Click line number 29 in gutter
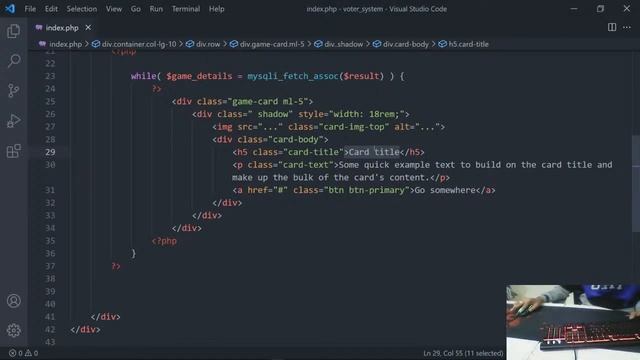 [50, 152]
